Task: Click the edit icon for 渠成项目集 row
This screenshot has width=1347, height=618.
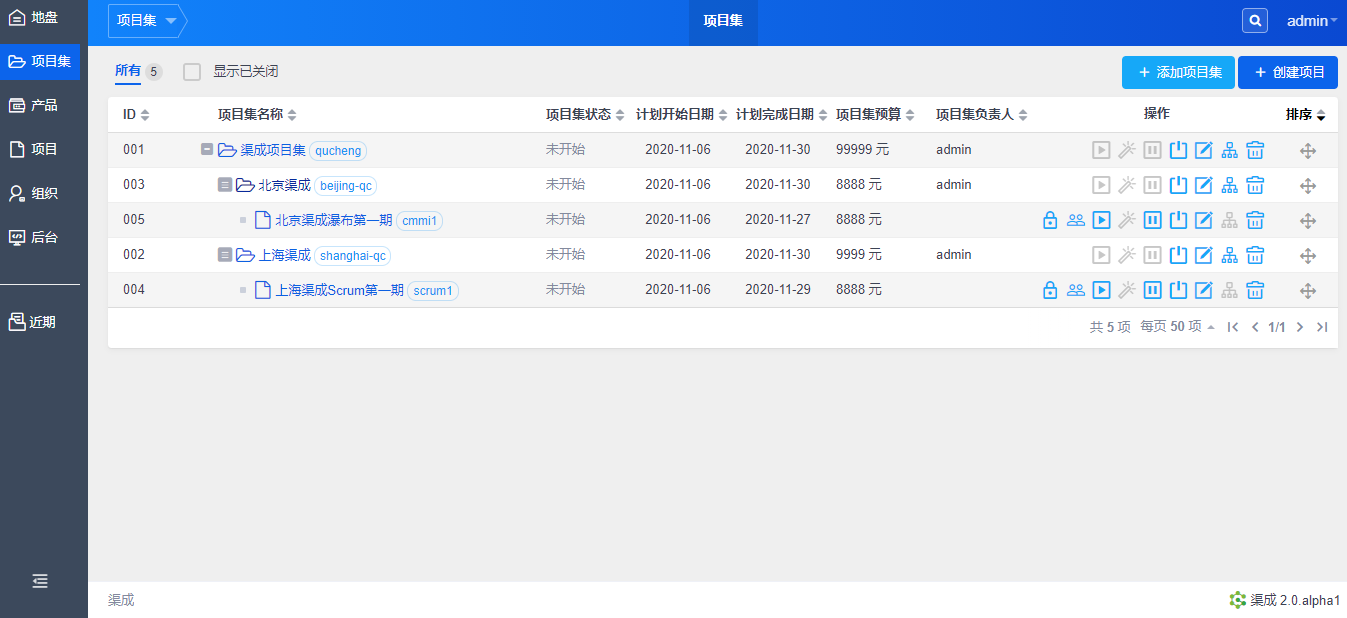Action: click(1204, 150)
